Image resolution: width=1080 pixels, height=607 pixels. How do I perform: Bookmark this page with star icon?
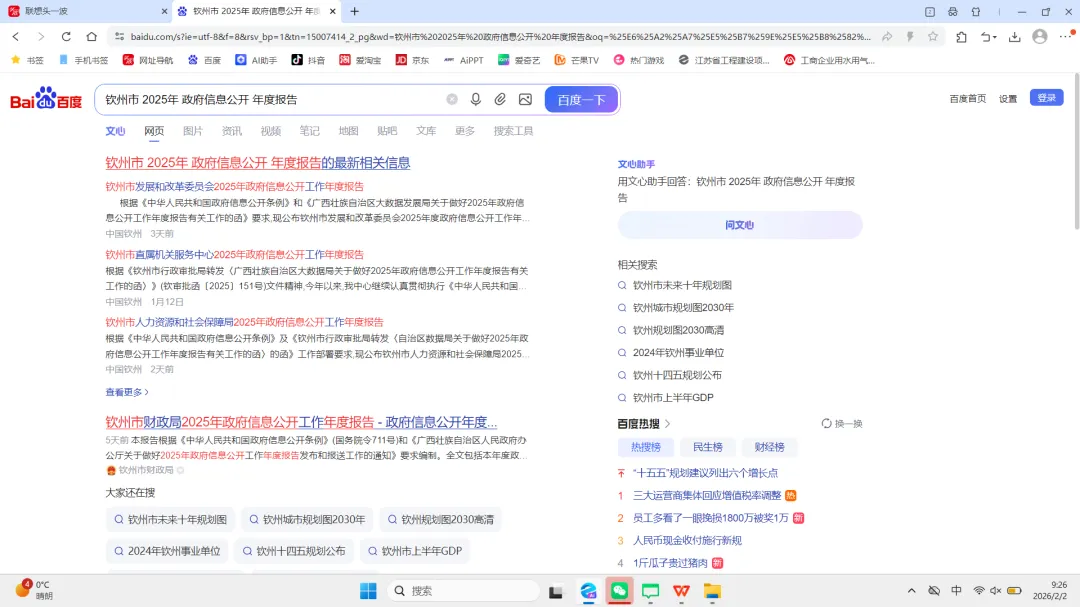(x=933, y=37)
